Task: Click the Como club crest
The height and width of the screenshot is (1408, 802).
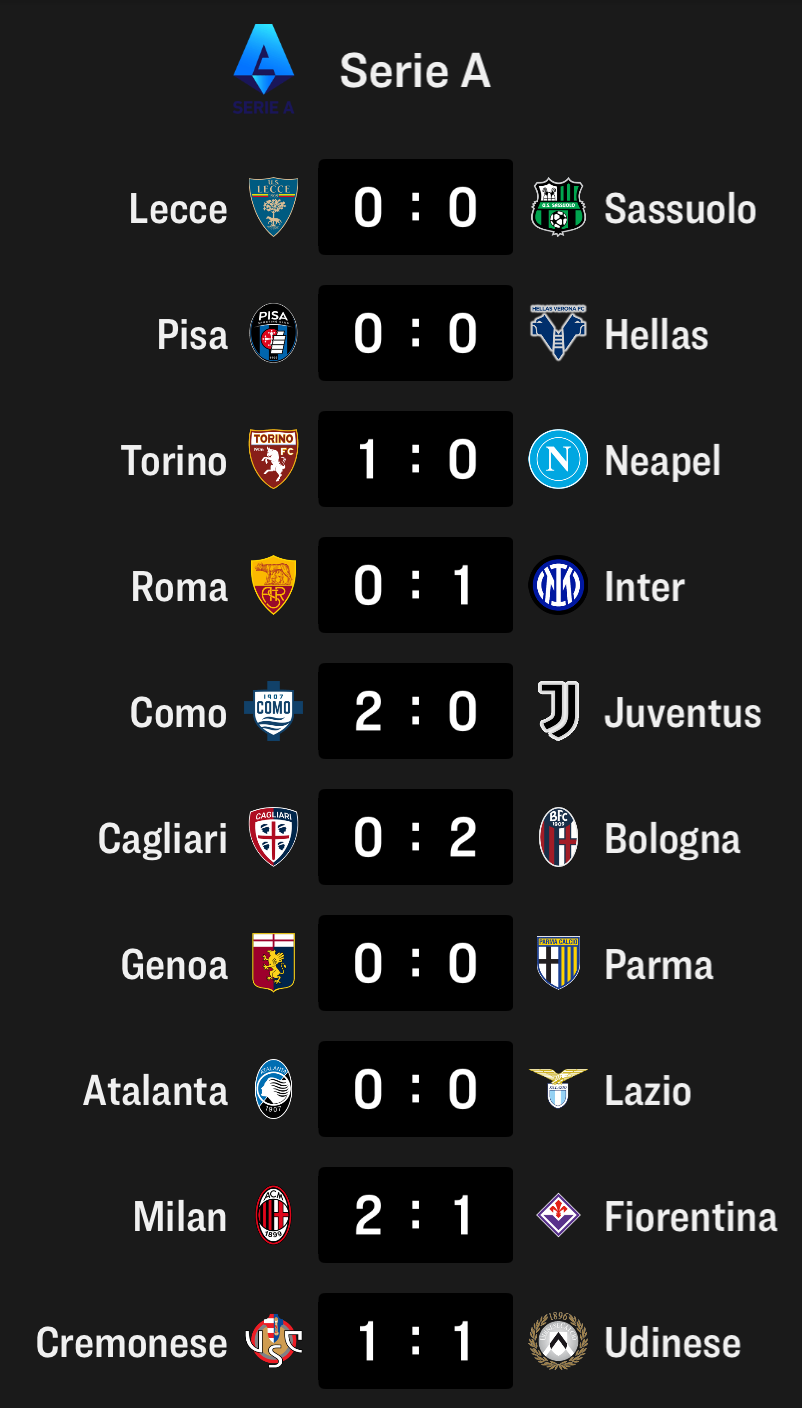Action: coord(273,711)
